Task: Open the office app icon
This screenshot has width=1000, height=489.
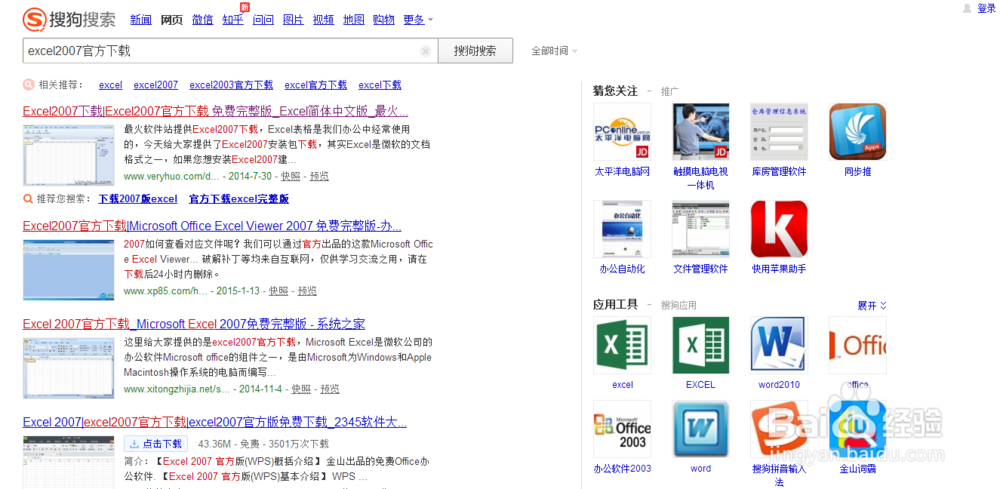Action: tap(857, 345)
